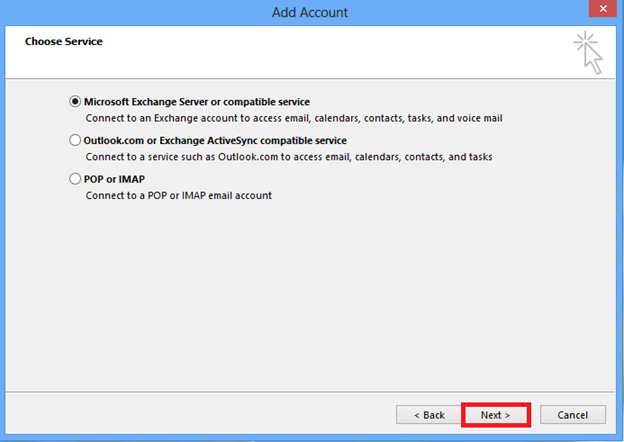This screenshot has width=624, height=442.
Task: Select the POP or IMAP radio button
Action: (x=75, y=179)
